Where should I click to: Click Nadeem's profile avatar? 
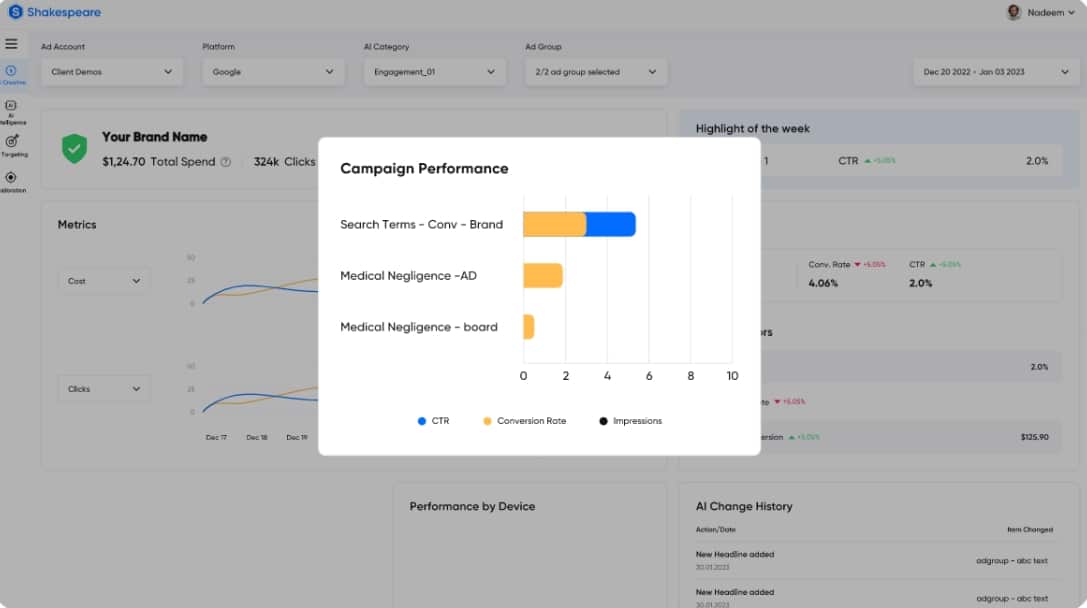pos(1014,12)
